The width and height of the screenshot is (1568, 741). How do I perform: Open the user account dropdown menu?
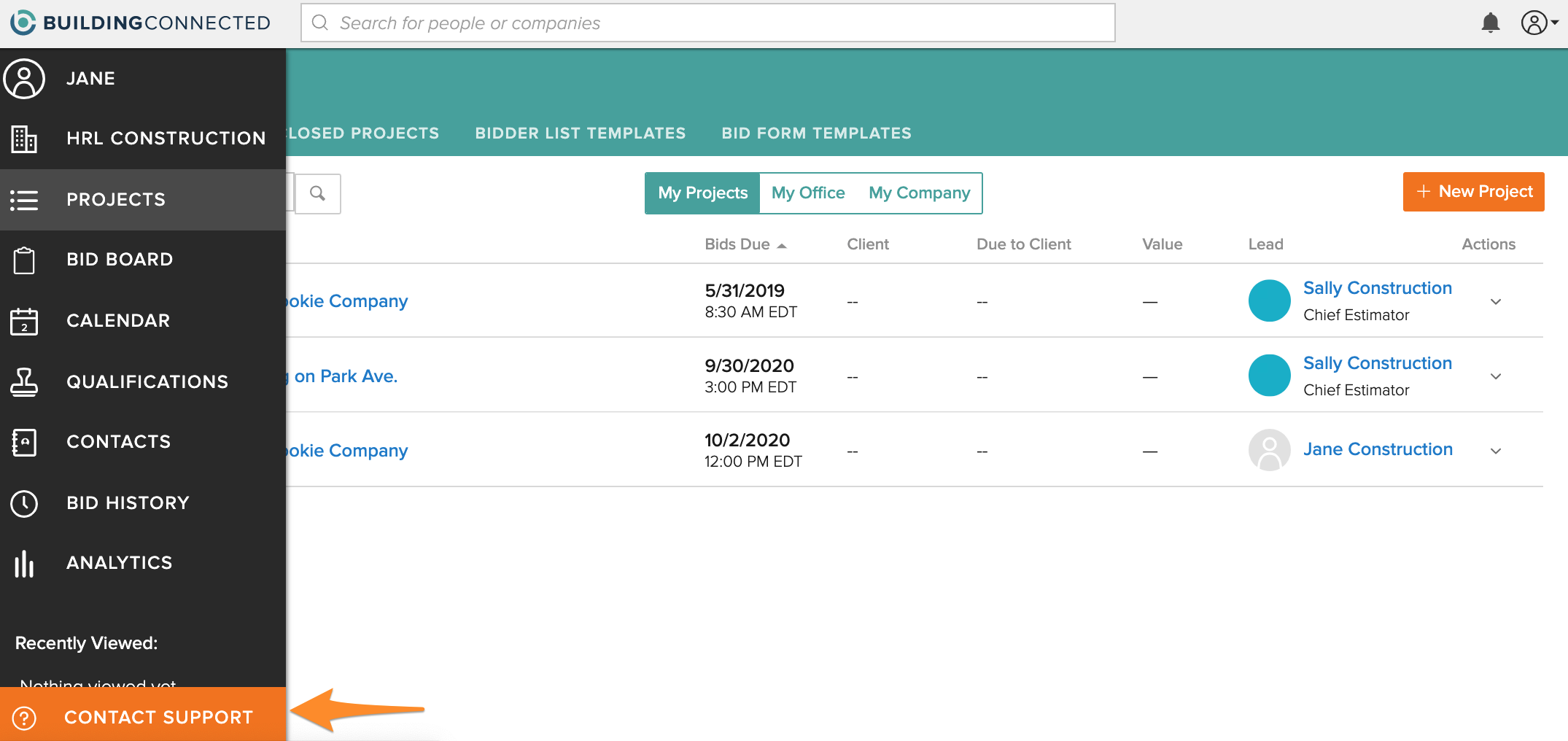pyautogui.click(x=1539, y=23)
